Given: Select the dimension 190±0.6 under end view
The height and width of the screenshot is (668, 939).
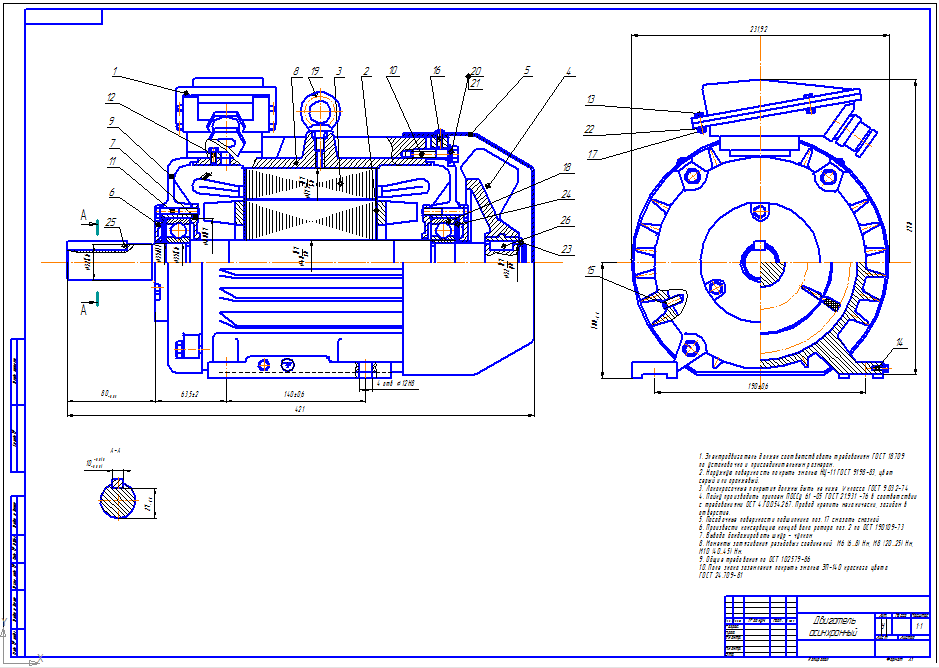Looking at the screenshot, I should coord(760,386).
